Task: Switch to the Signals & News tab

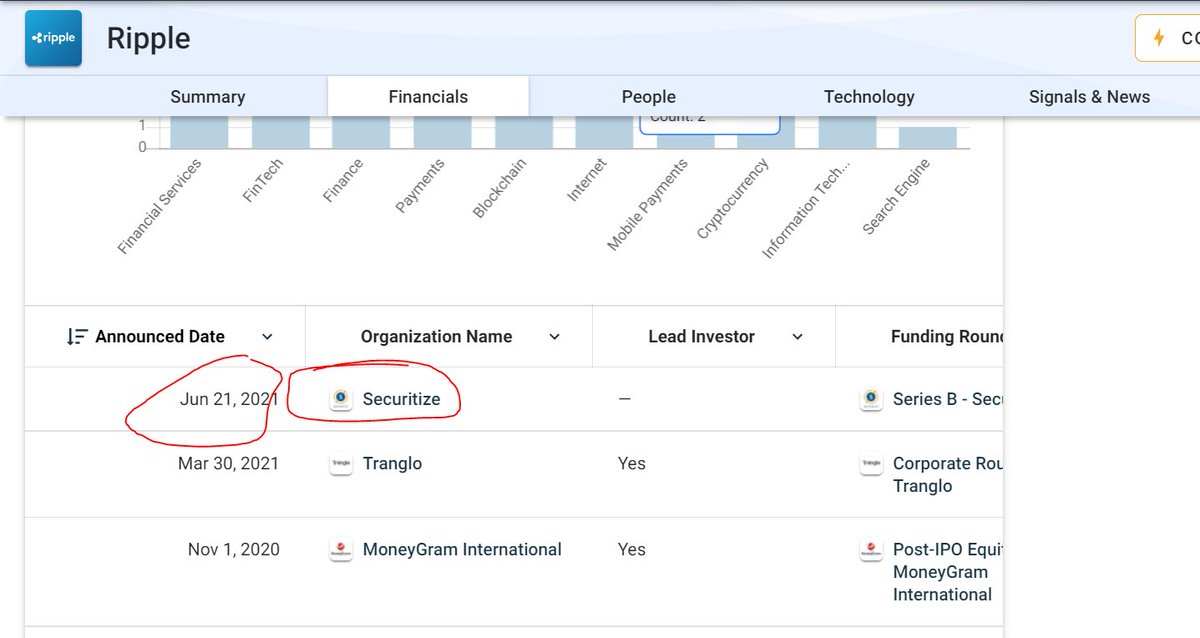Action: [x=1089, y=97]
